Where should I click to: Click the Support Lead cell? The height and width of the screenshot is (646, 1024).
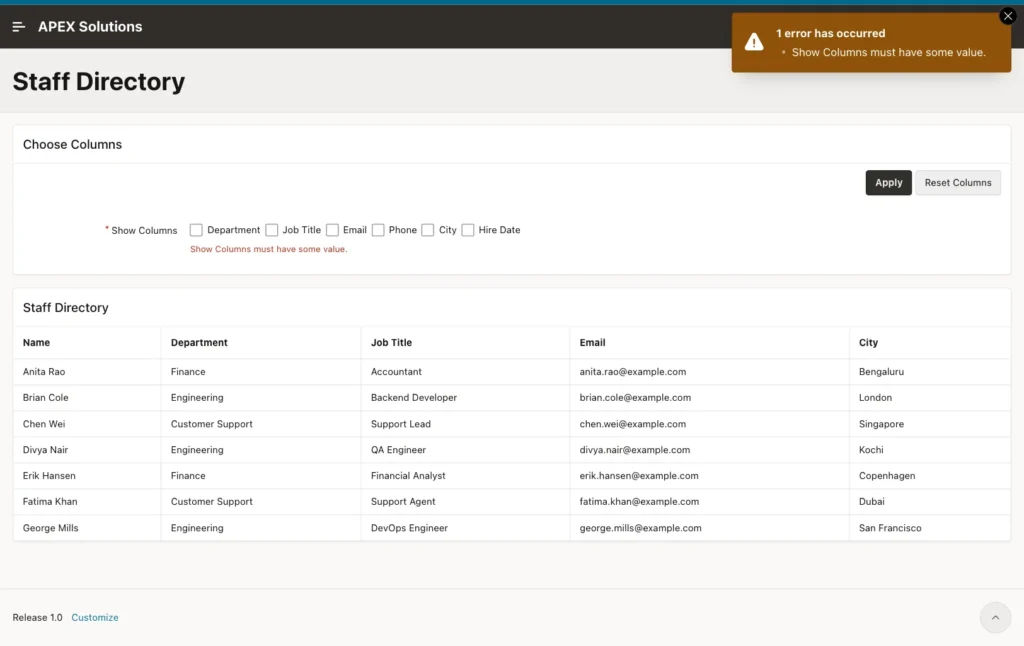click(x=465, y=424)
